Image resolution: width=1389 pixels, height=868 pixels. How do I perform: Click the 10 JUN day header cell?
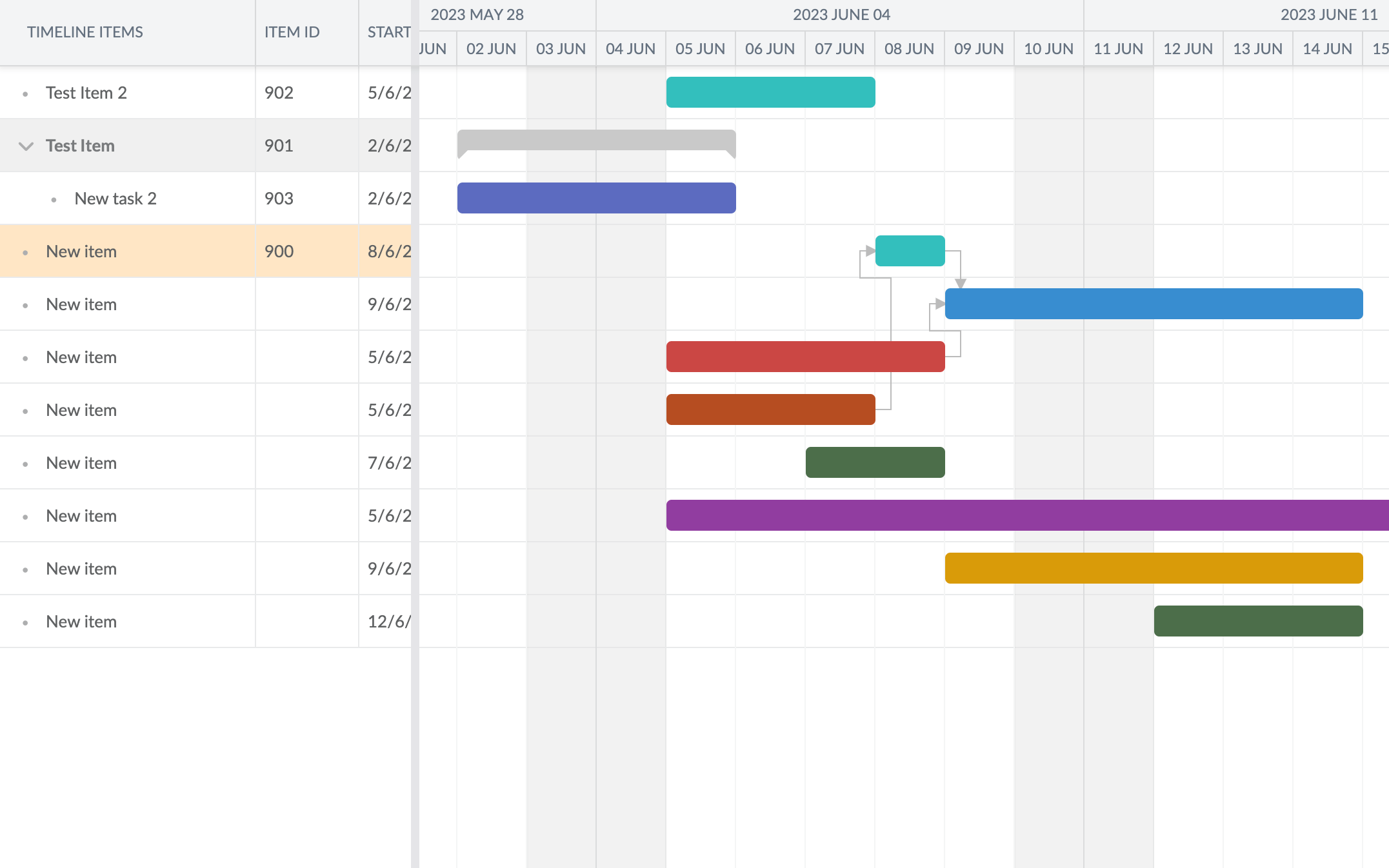(x=1048, y=48)
